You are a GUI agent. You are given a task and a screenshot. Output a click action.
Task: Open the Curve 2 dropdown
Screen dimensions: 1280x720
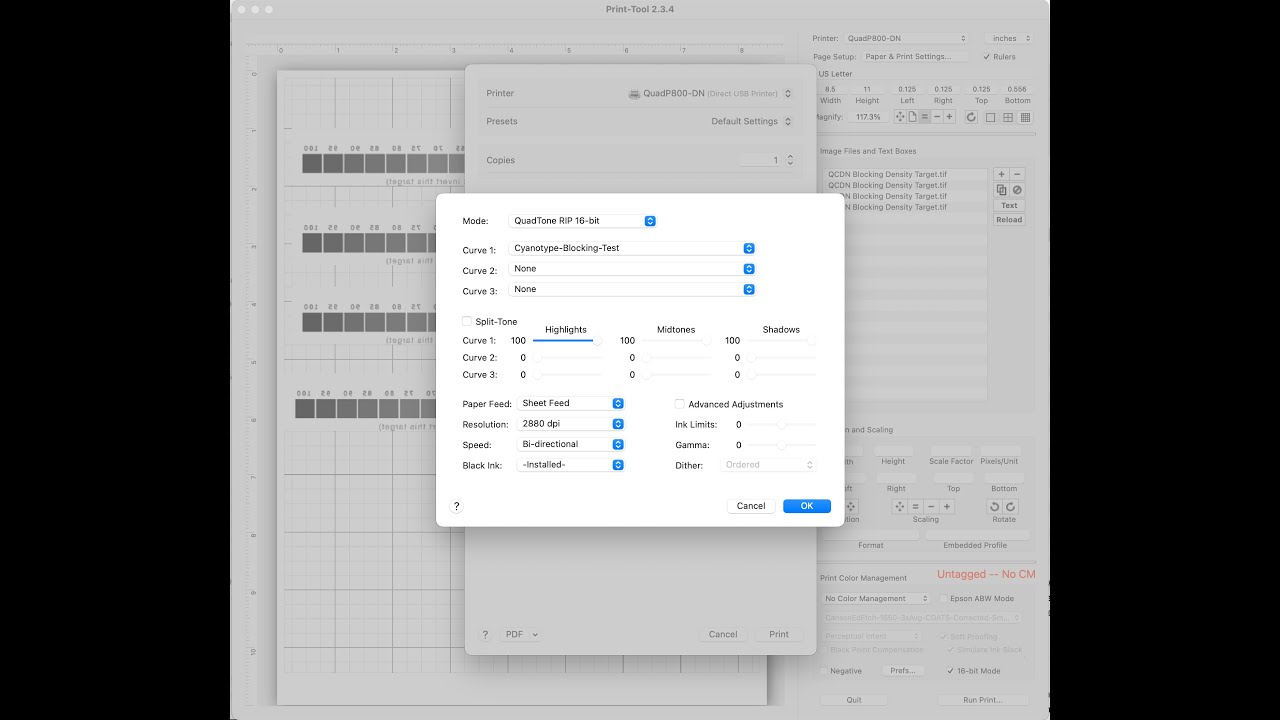632,269
